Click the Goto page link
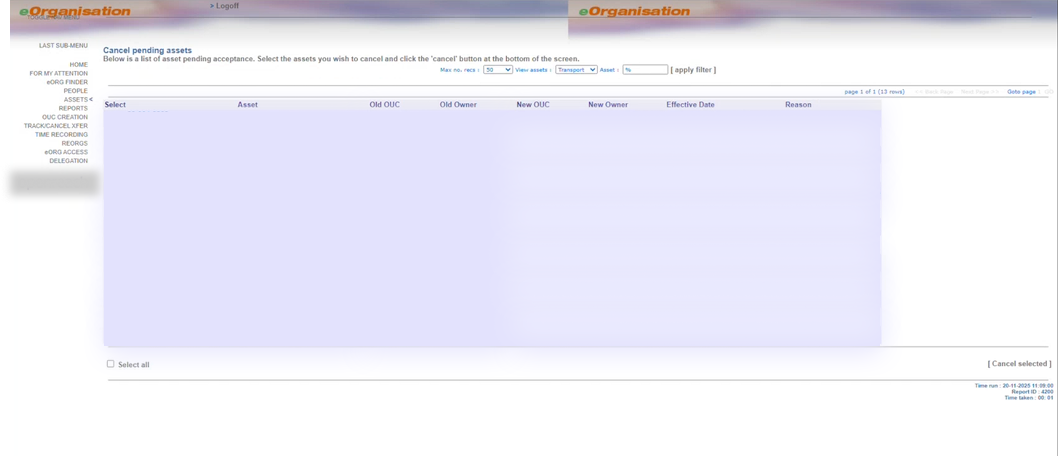1058x457 pixels. click(1021, 92)
